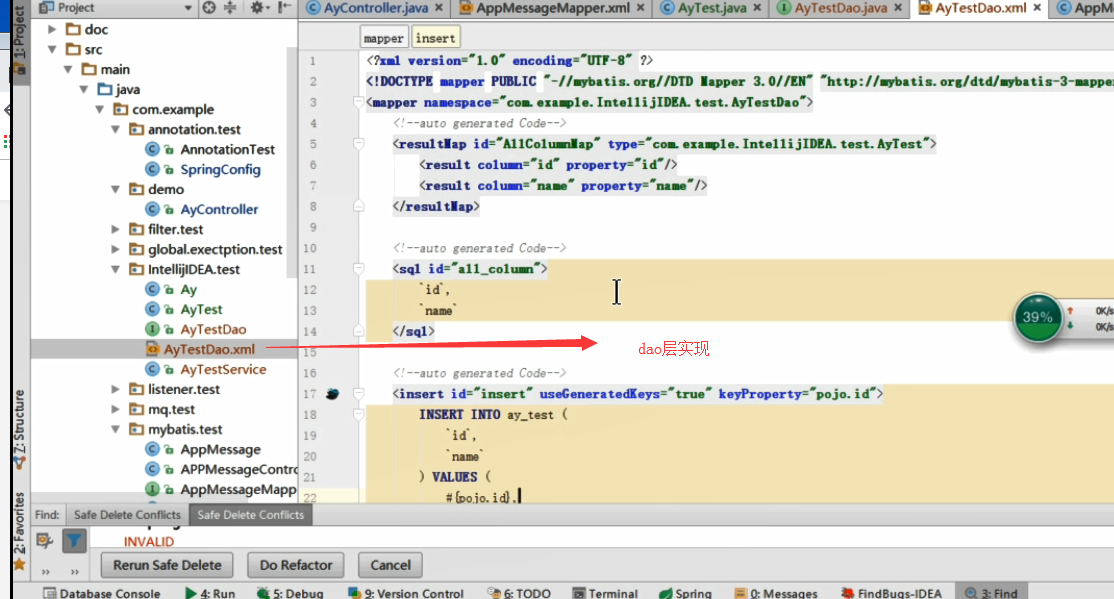Click the green 39% network monitor widget
This screenshot has width=1114, height=599.
pyautogui.click(x=1037, y=318)
